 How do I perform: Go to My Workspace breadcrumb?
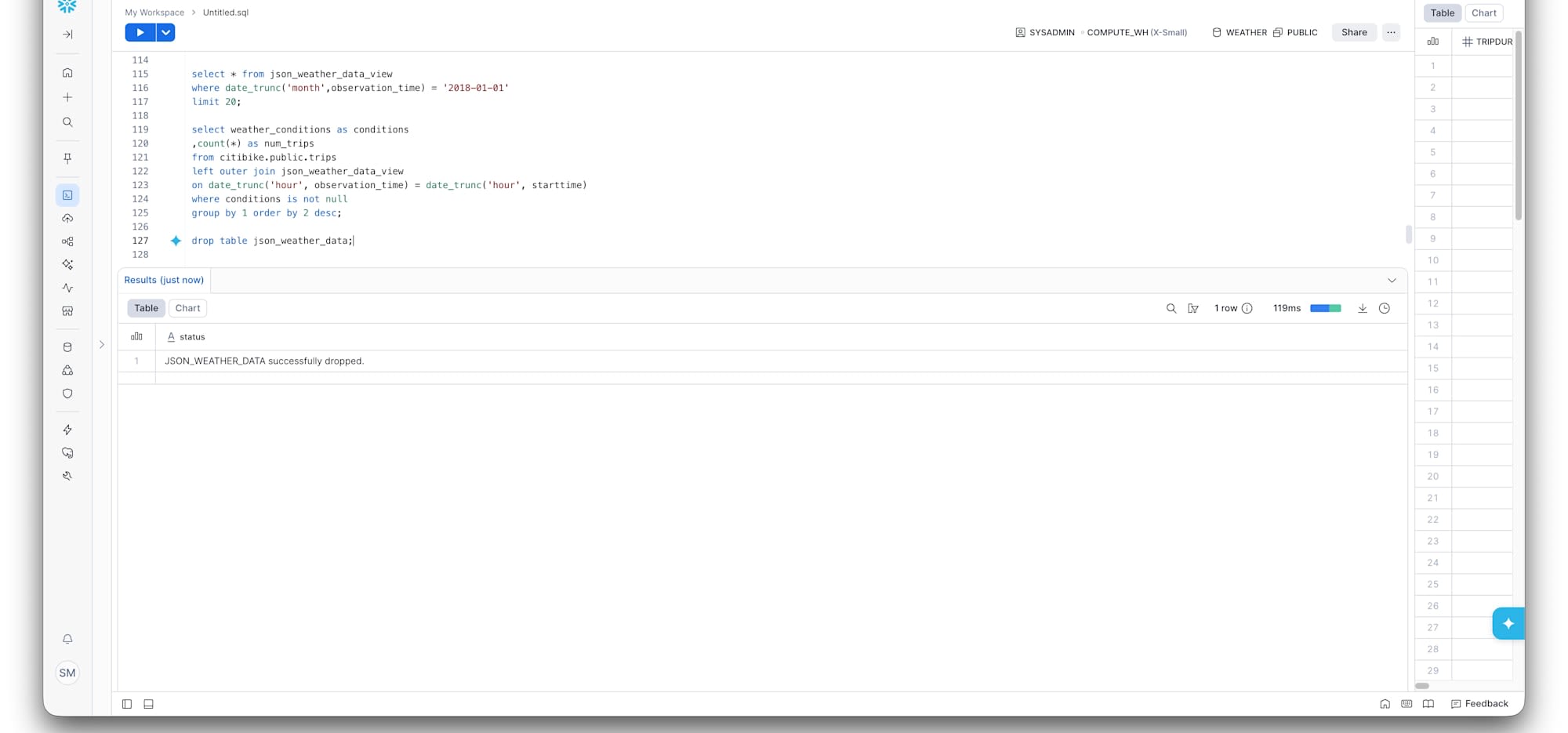click(154, 13)
